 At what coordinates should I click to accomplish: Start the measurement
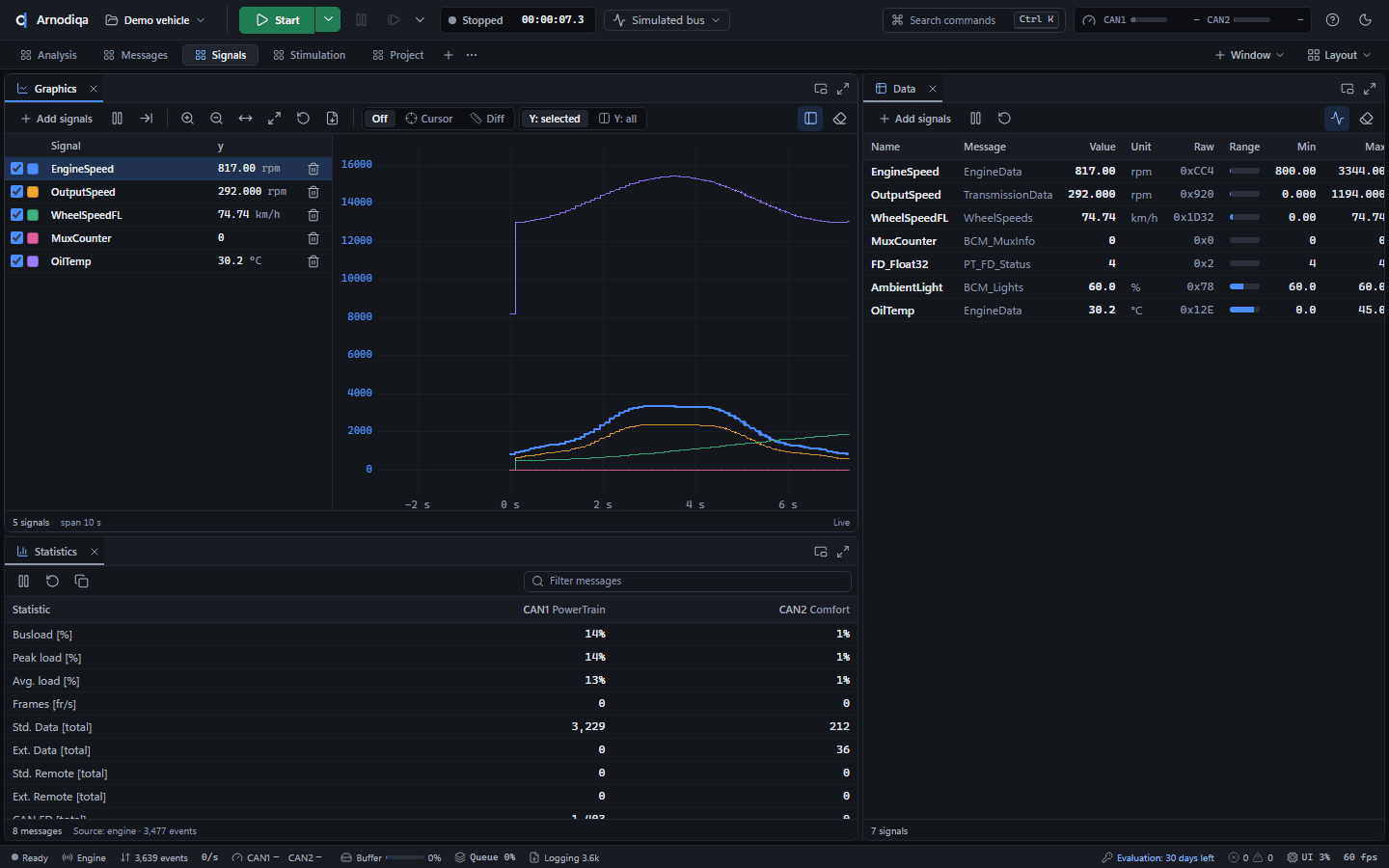(x=277, y=20)
